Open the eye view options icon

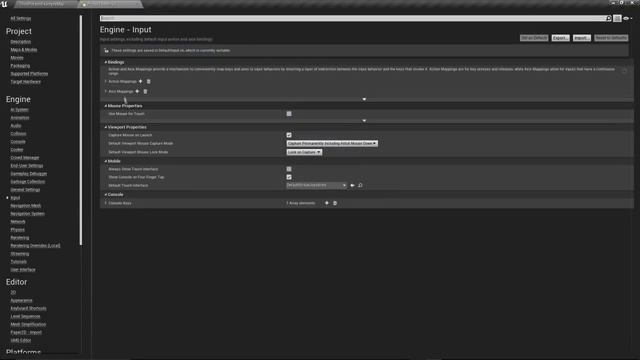click(x=627, y=18)
